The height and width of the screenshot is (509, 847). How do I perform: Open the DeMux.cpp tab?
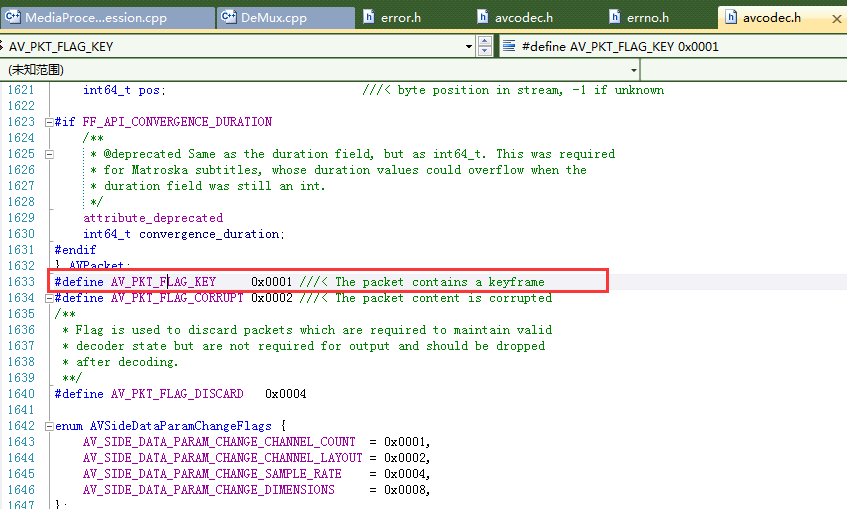pyautogui.click(x=286, y=18)
